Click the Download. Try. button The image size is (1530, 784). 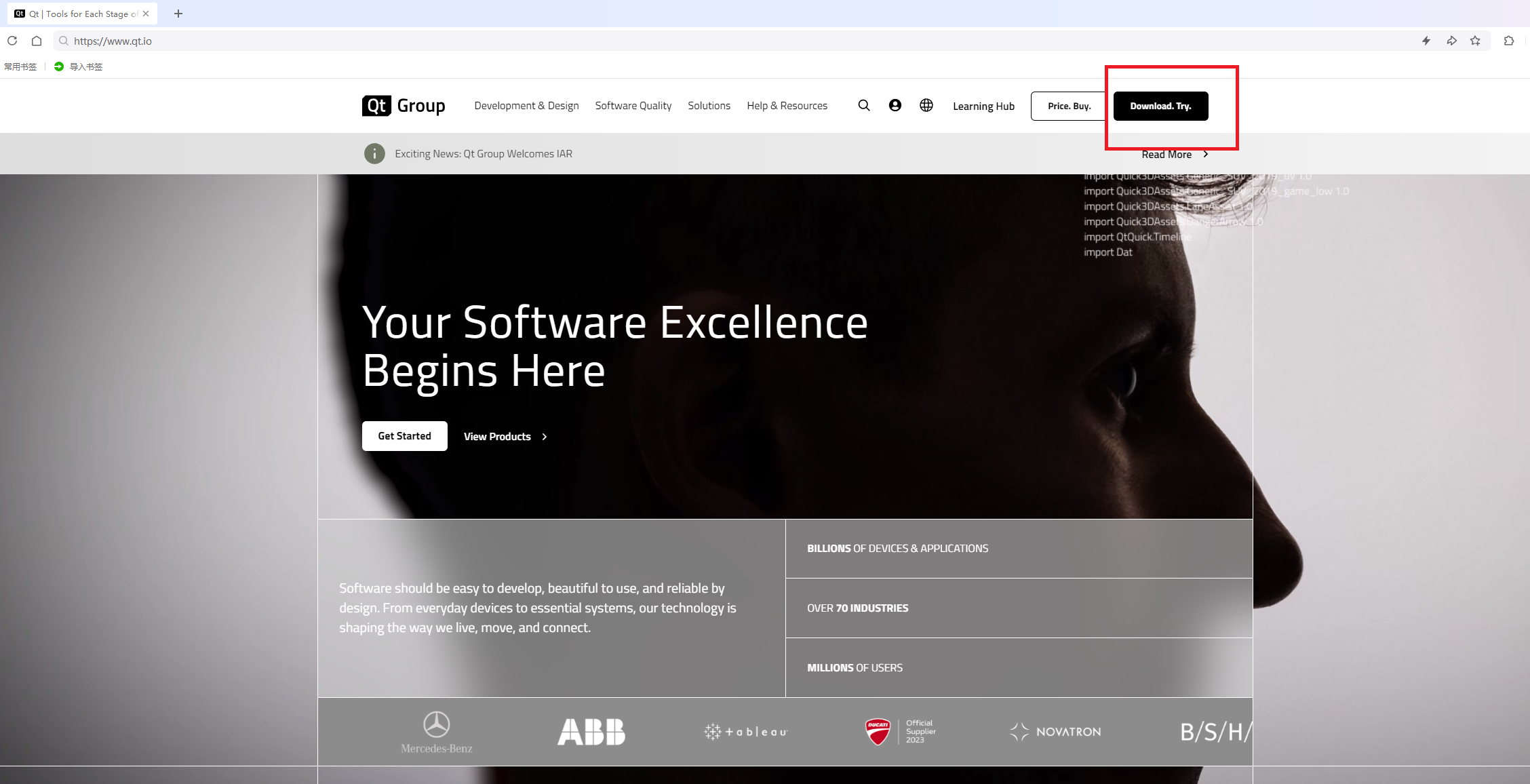[1160, 106]
